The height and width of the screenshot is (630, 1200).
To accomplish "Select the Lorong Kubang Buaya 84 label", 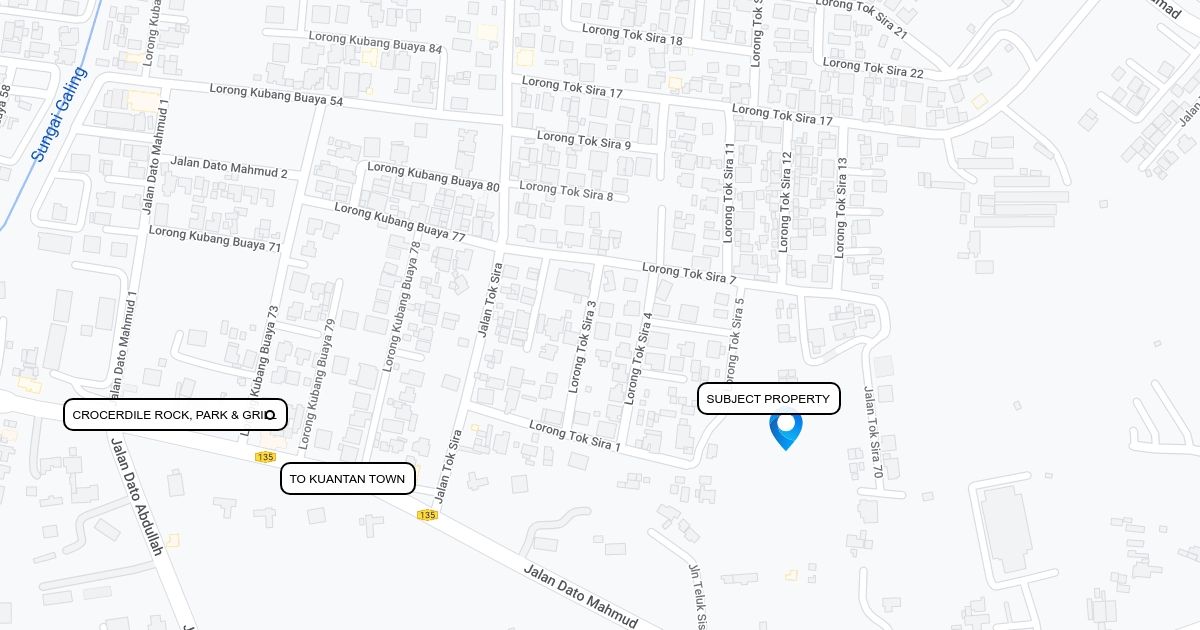I will pyautogui.click(x=375, y=42).
